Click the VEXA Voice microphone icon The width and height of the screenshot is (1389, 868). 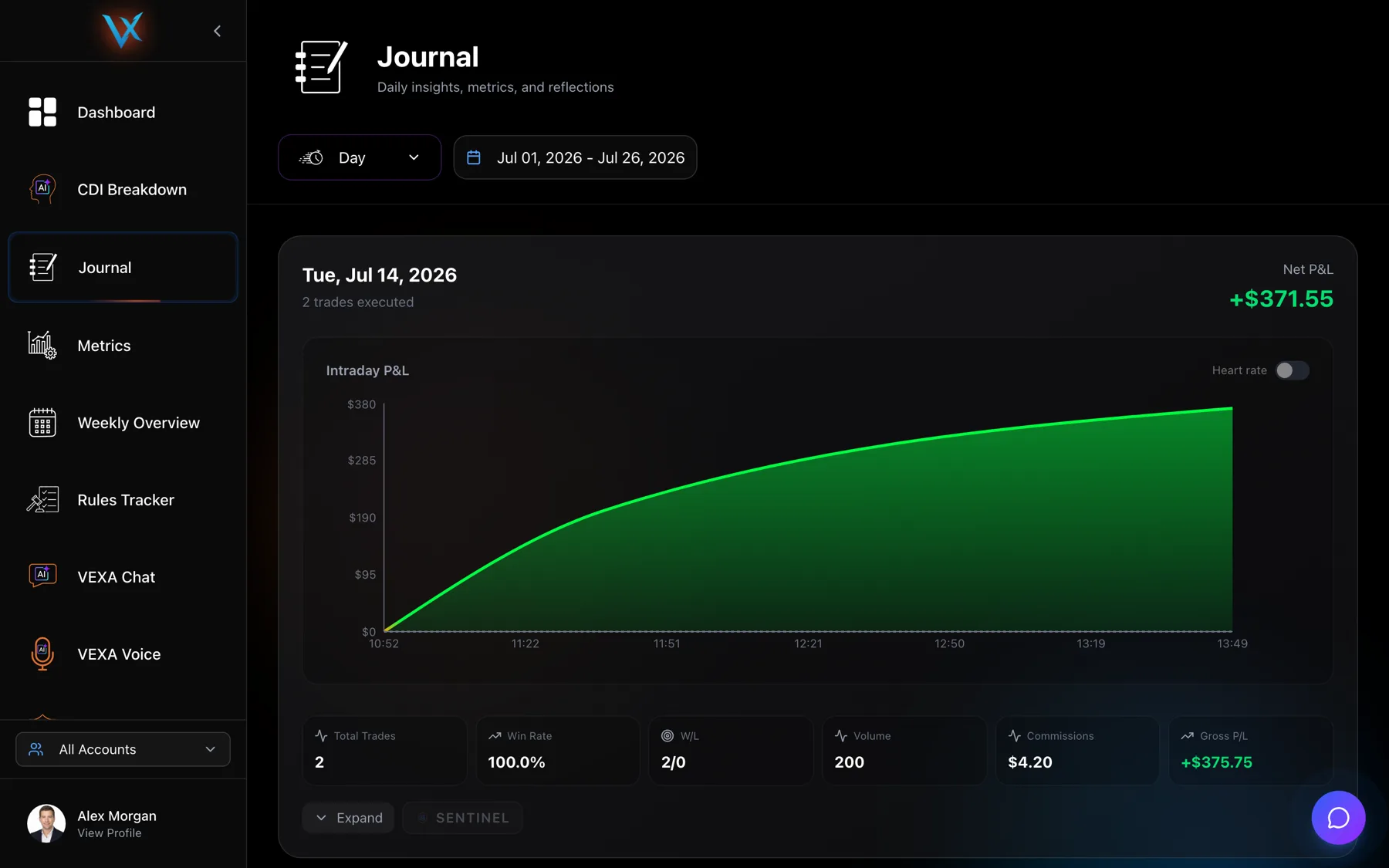[42, 654]
